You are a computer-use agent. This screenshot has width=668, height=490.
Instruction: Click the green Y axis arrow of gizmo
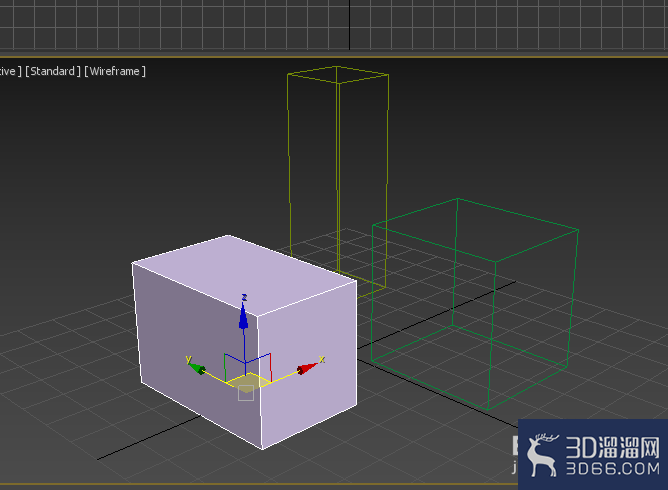tap(196, 368)
